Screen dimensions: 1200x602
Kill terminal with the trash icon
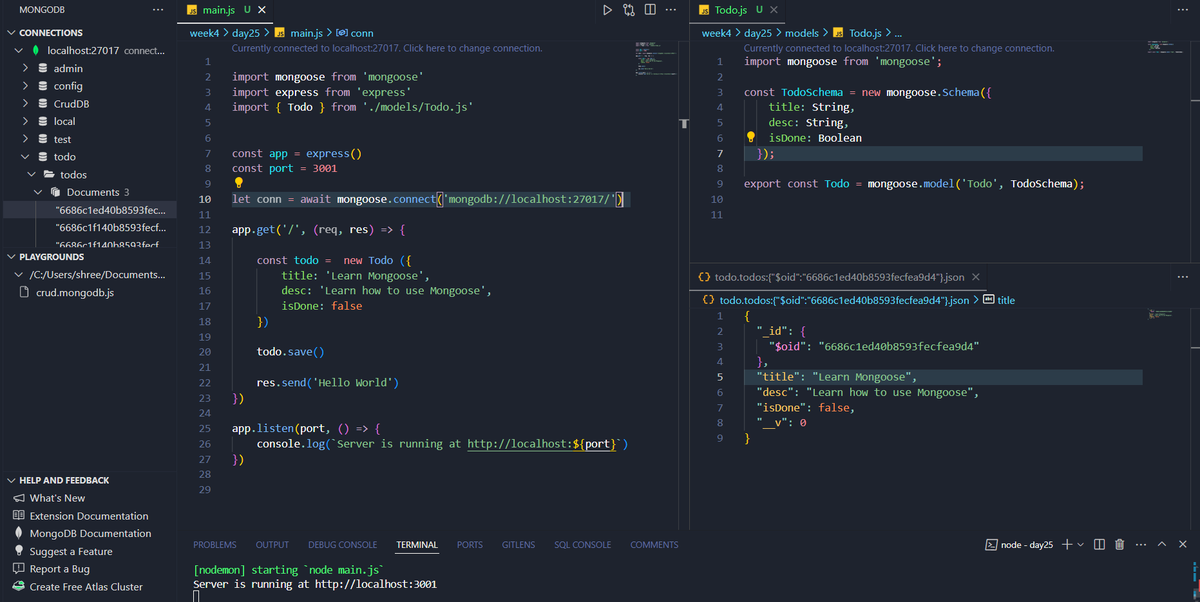click(x=1120, y=544)
